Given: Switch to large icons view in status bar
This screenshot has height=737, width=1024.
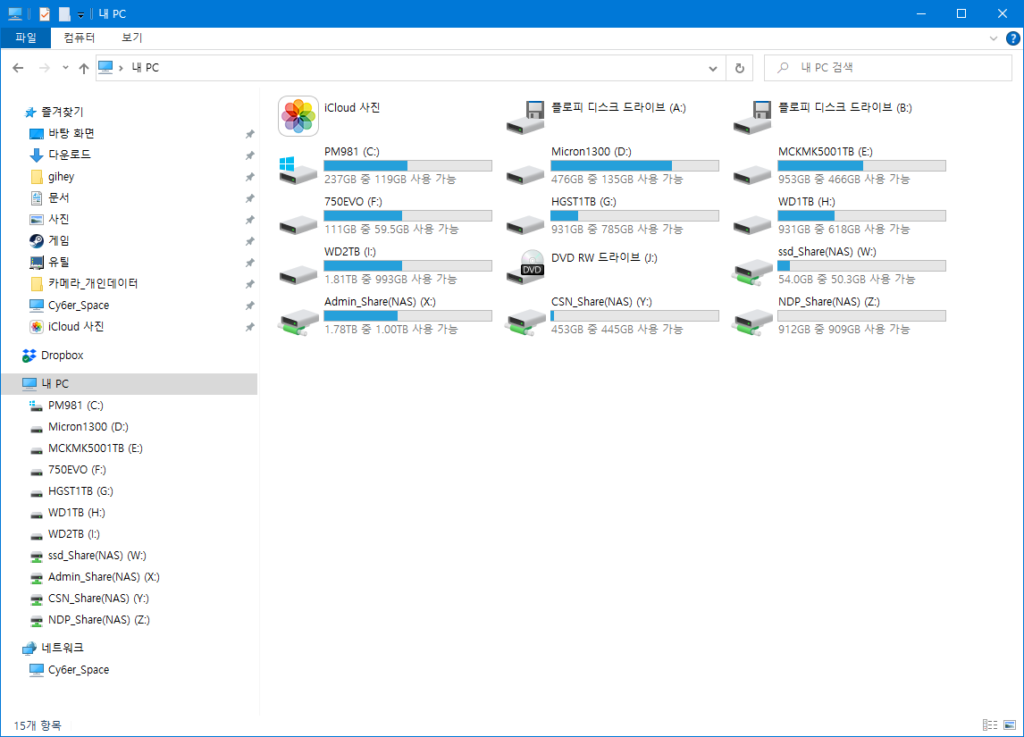Looking at the screenshot, I should [x=1008, y=725].
